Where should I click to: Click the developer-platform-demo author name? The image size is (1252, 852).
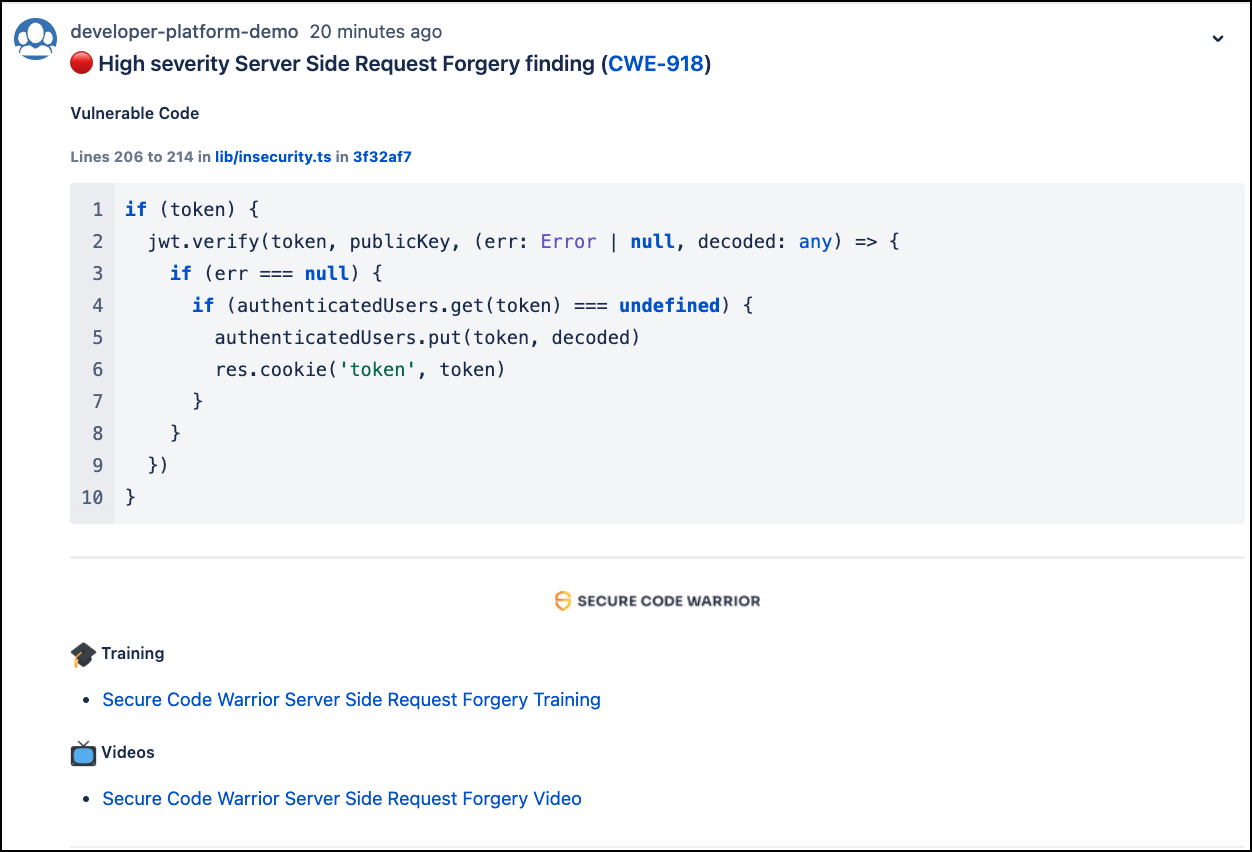(184, 32)
